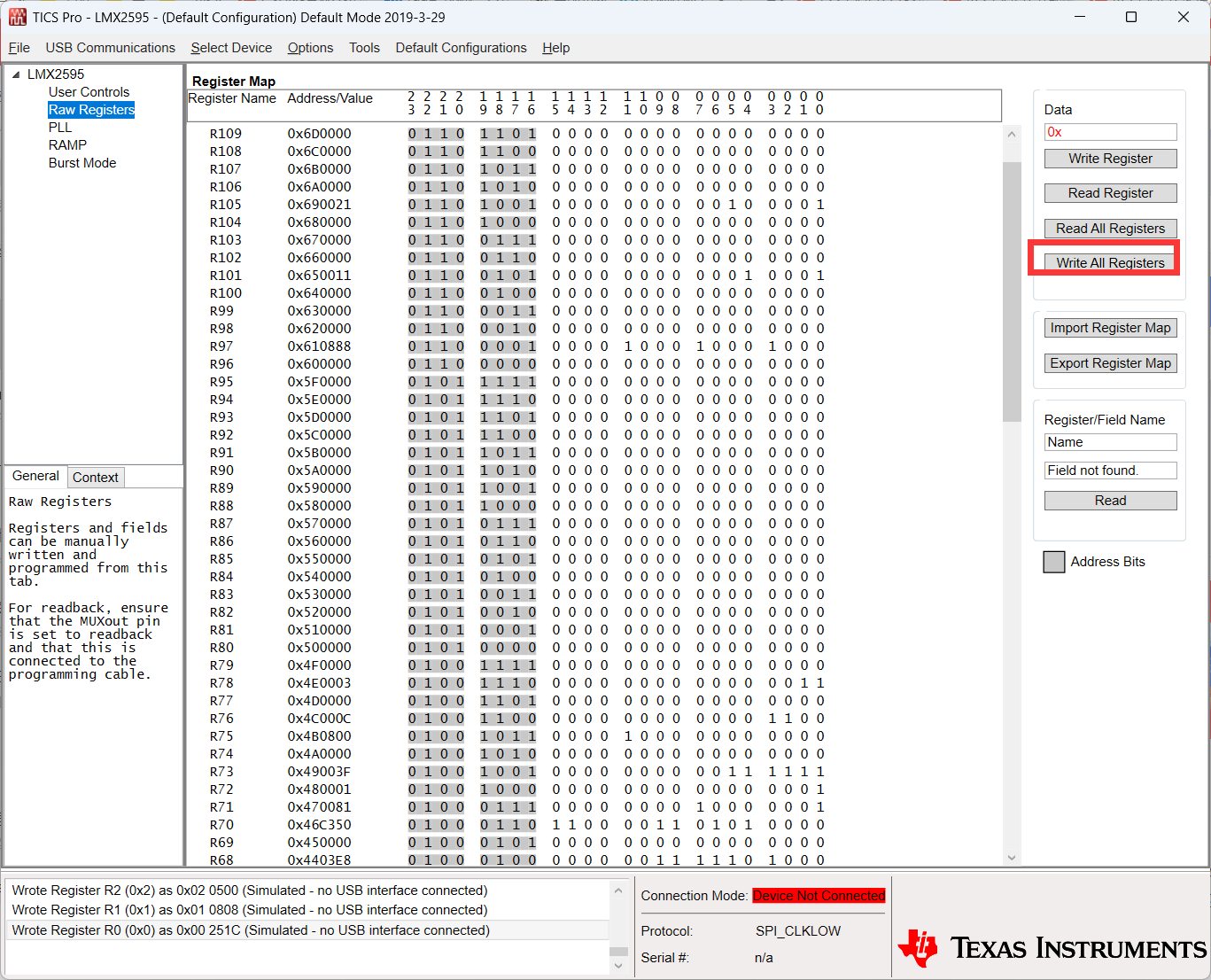Click Export Register Map button

pos(1110,363)
